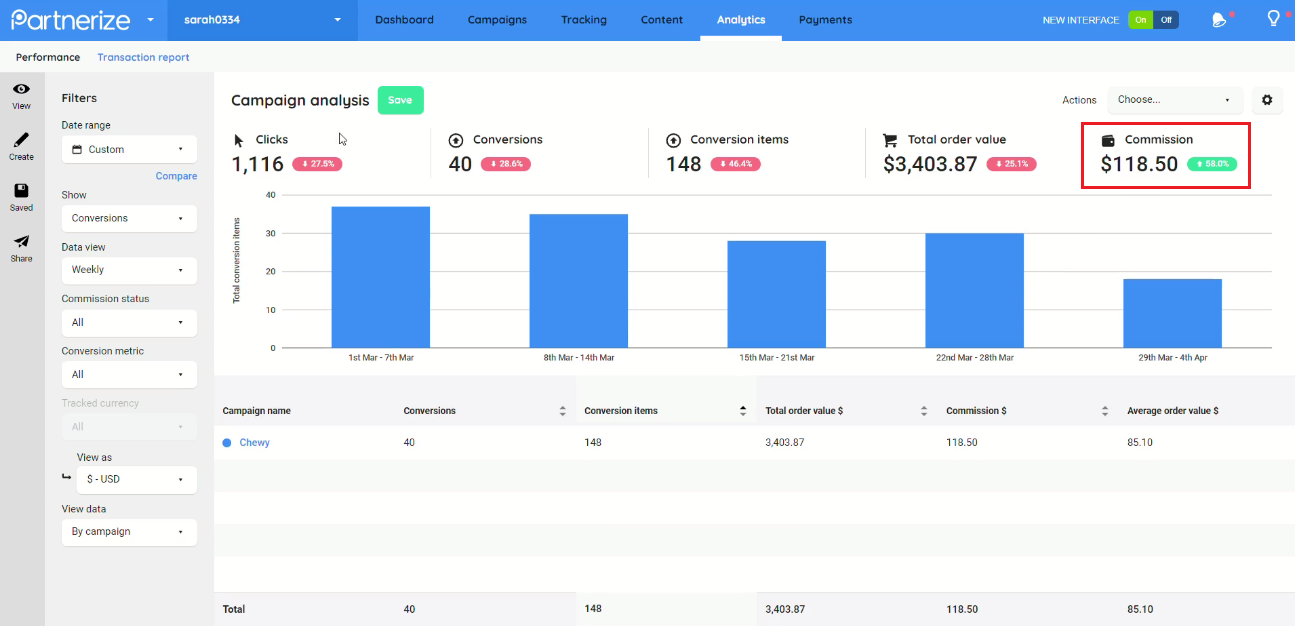
Task: Open the View as $ - USD dropdown
Action: tap(137, 479)
